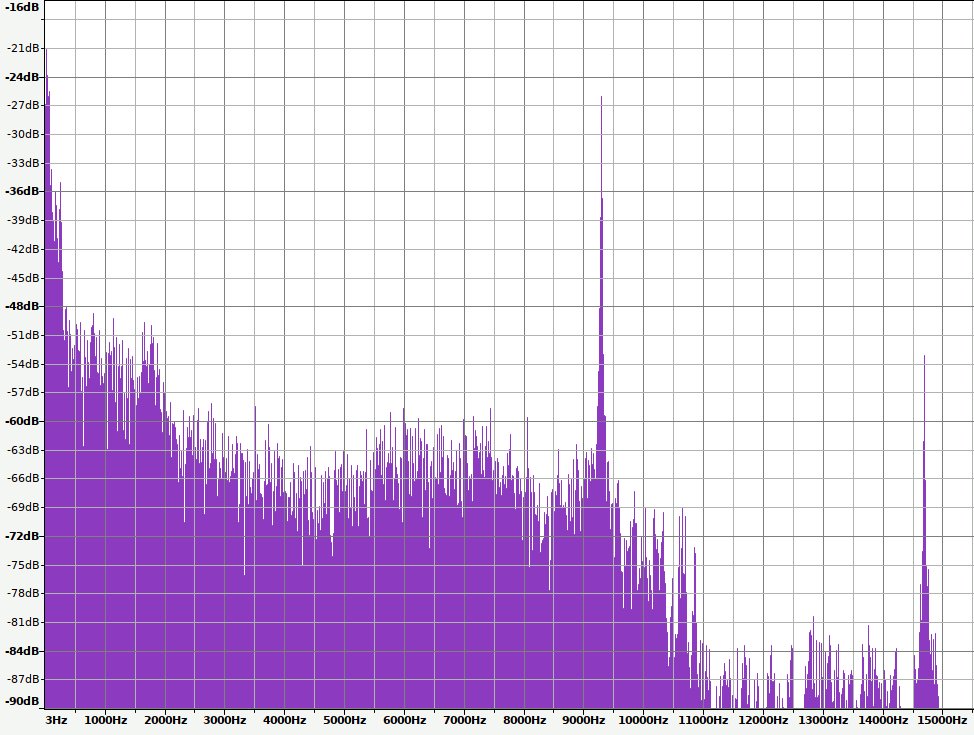Select the -90dB label at the bottom

coord(22,701)
